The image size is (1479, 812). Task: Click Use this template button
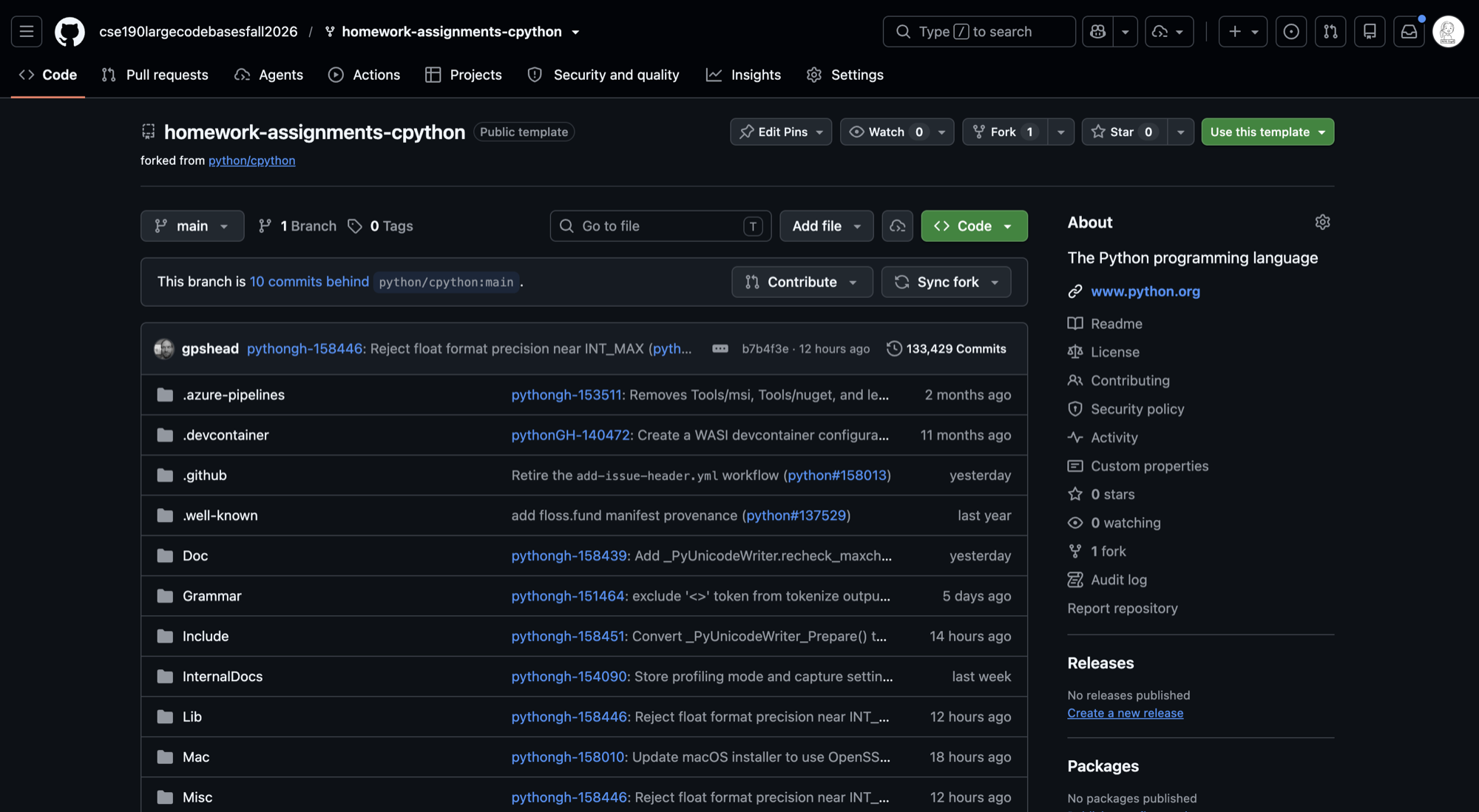click(x=1268, y=132)
